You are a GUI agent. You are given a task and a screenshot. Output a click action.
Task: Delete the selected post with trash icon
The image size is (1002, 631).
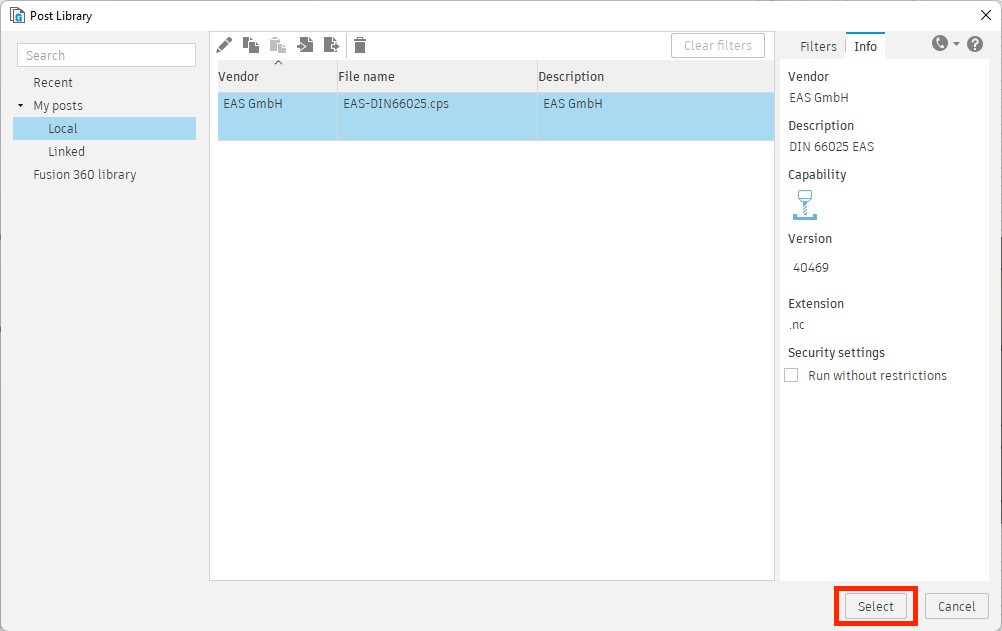[360, 45]
